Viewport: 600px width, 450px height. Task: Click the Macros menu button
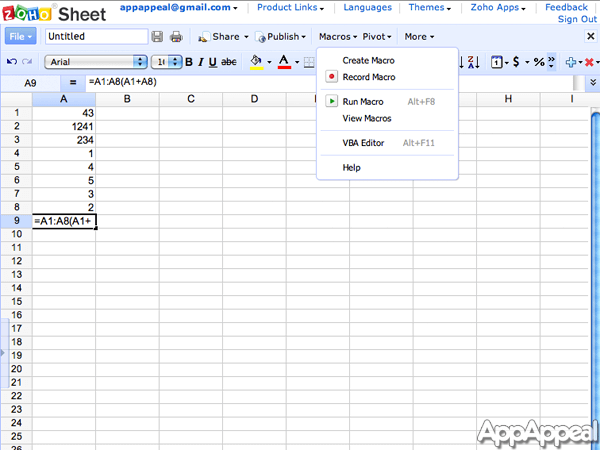(x=338, y=37)
